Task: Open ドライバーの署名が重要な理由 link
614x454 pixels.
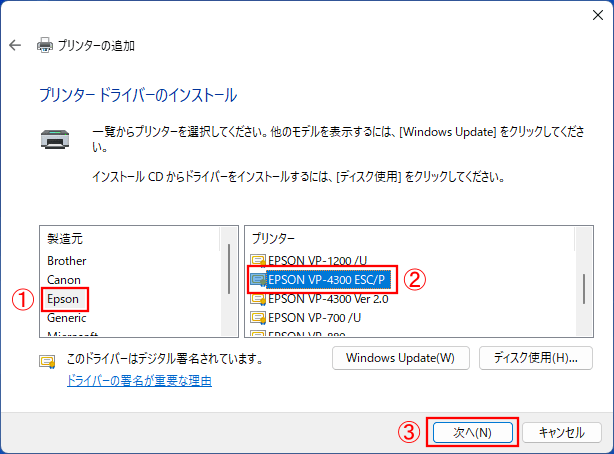Action: pos(139,381)
